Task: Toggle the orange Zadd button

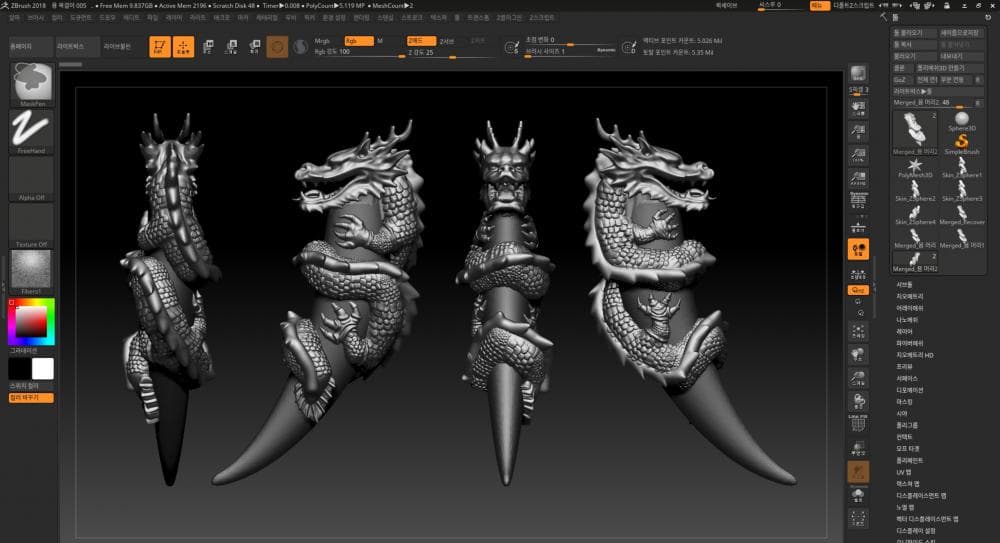Action: (x=421, y=41)
